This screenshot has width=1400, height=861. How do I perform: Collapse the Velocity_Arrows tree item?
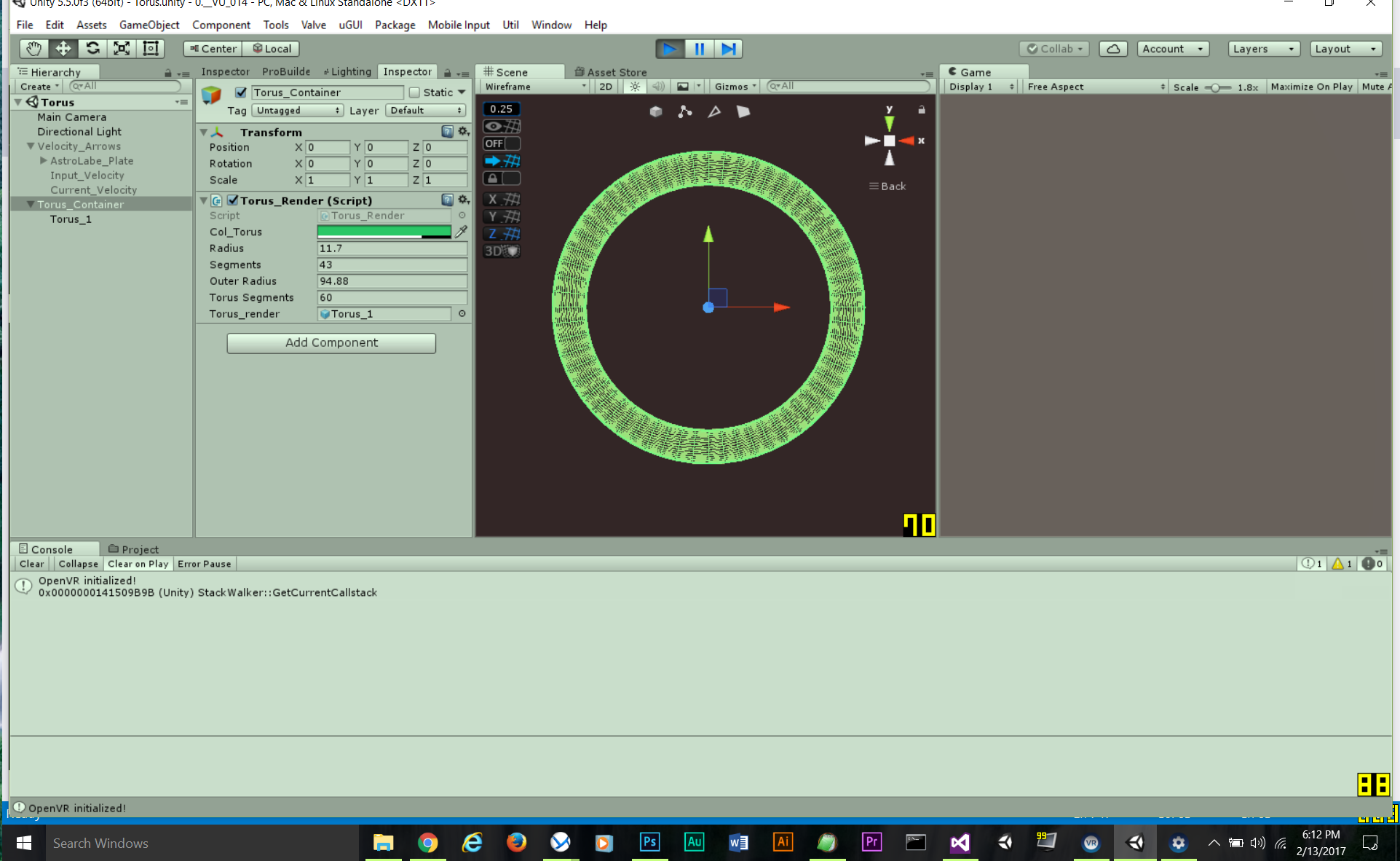pos(31,146)
